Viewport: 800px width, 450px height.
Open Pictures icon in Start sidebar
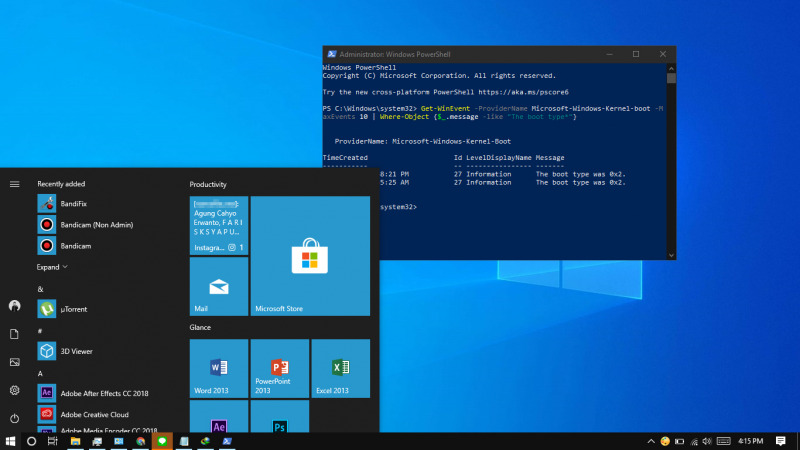[14, 362]
